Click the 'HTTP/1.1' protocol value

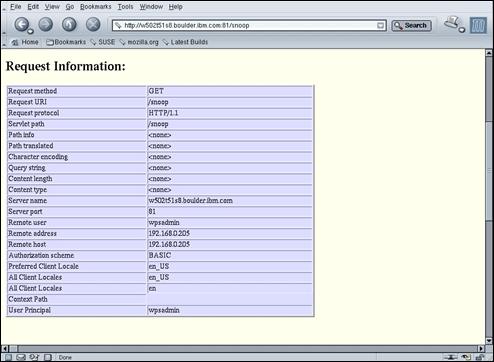[x=163, y=113]
